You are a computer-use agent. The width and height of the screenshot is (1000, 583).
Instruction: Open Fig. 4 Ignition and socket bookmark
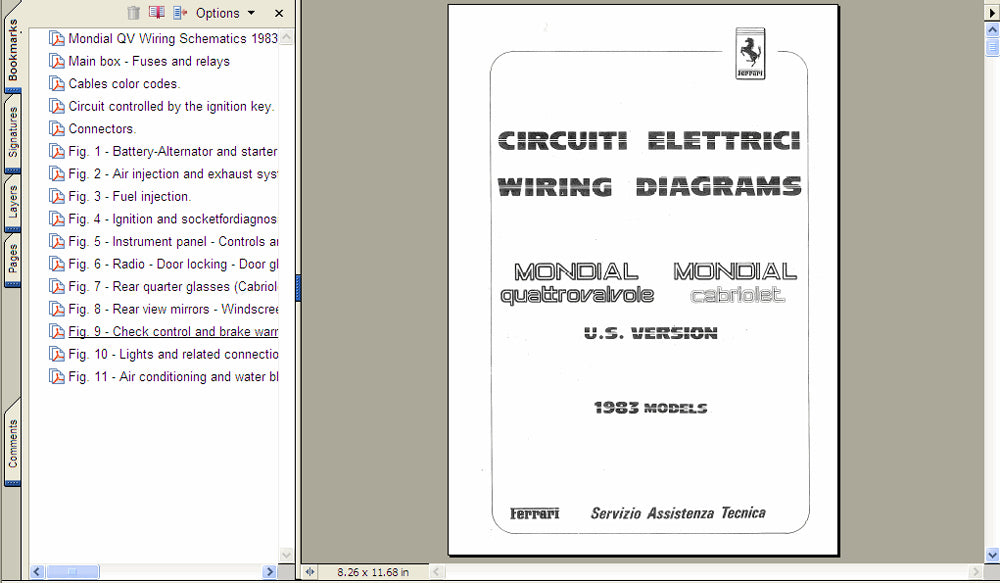click(x=172, y=219)
